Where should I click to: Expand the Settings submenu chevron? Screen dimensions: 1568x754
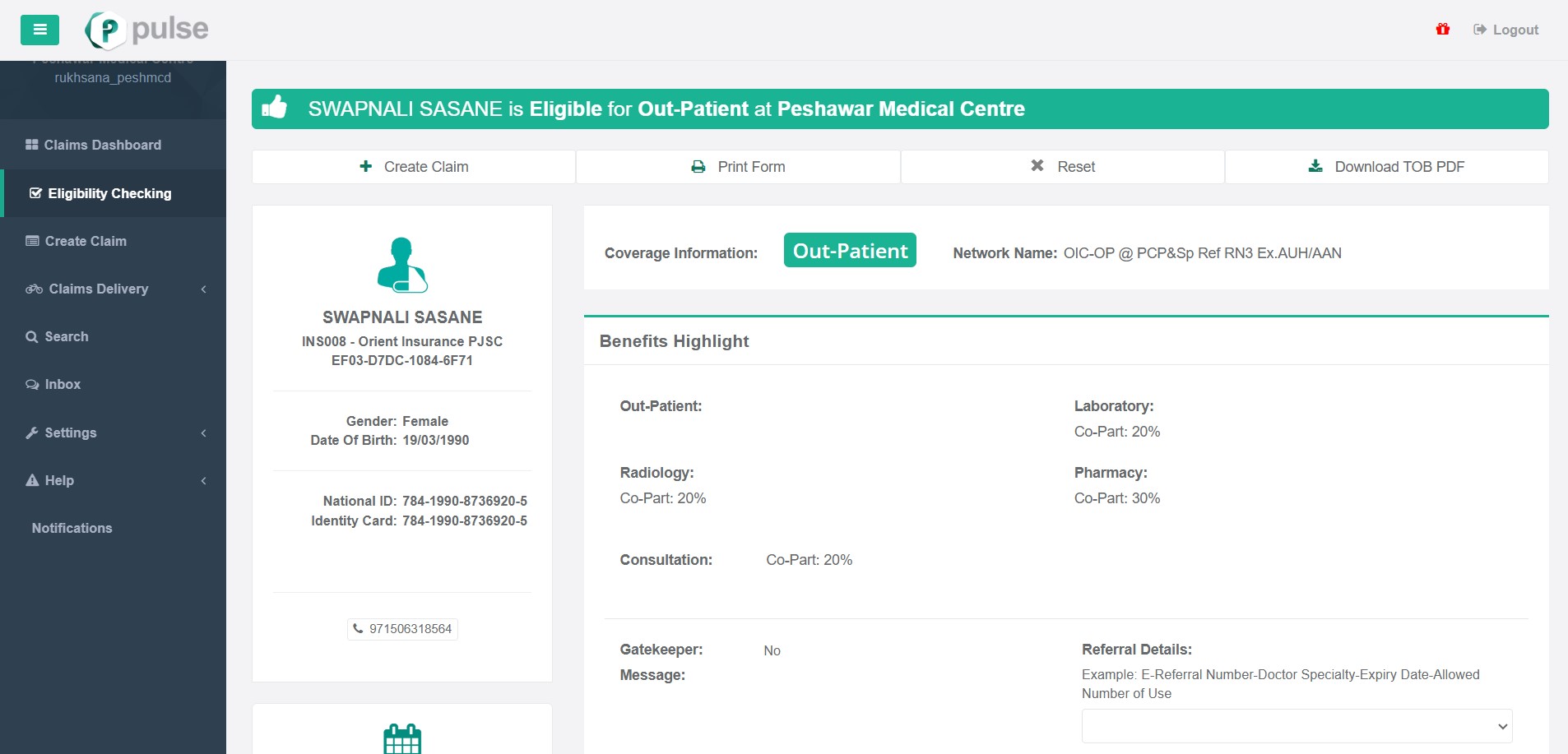click(203, 433)
